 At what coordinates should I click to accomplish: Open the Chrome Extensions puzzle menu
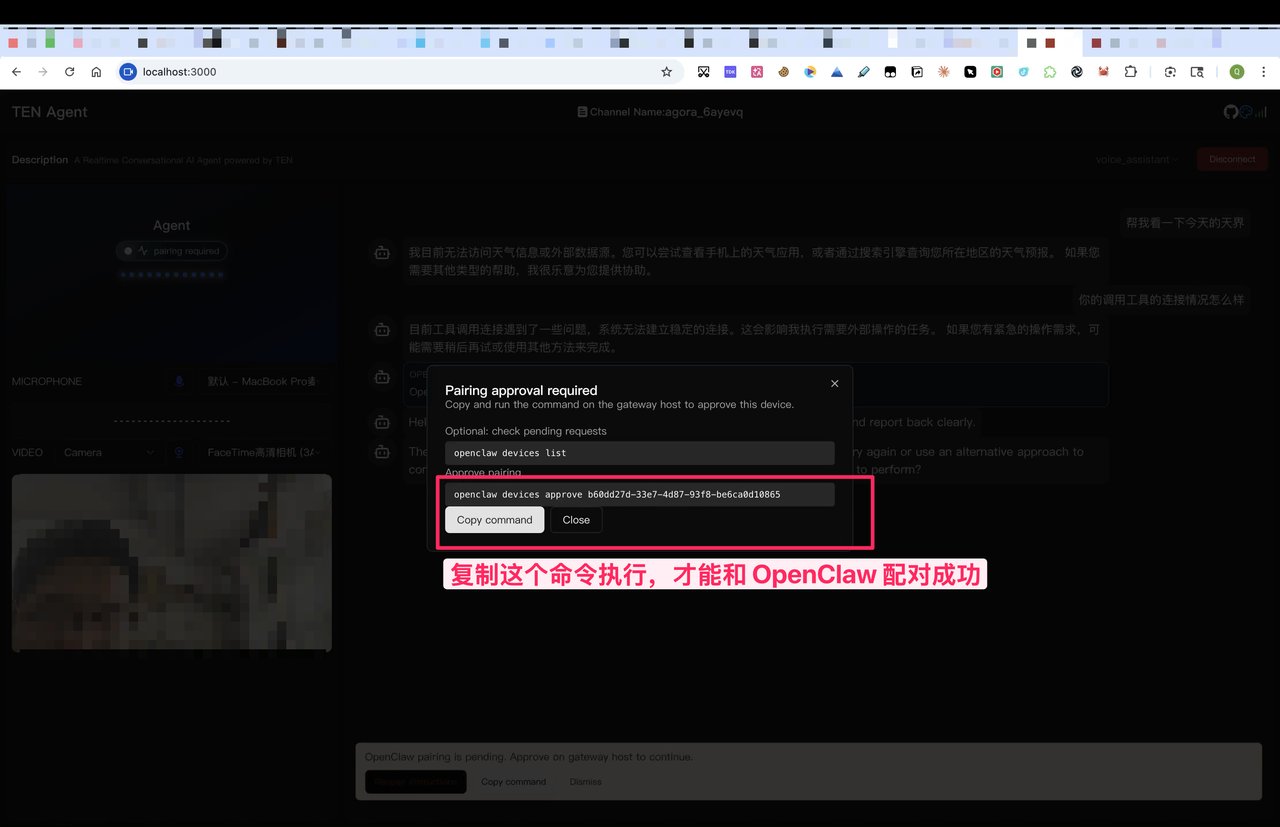1131,72
